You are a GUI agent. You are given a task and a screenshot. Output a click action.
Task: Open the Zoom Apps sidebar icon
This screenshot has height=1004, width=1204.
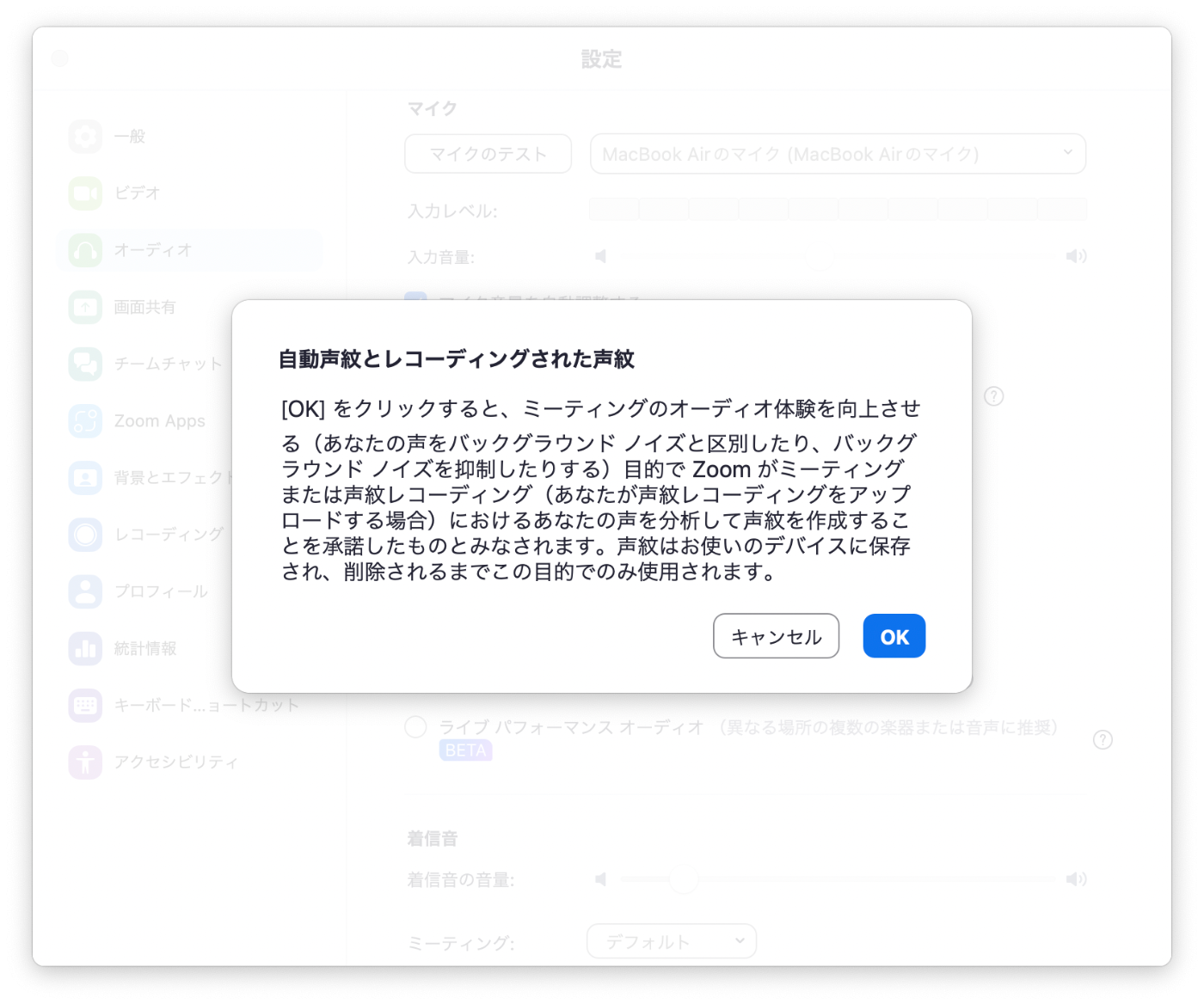(85, 421)
